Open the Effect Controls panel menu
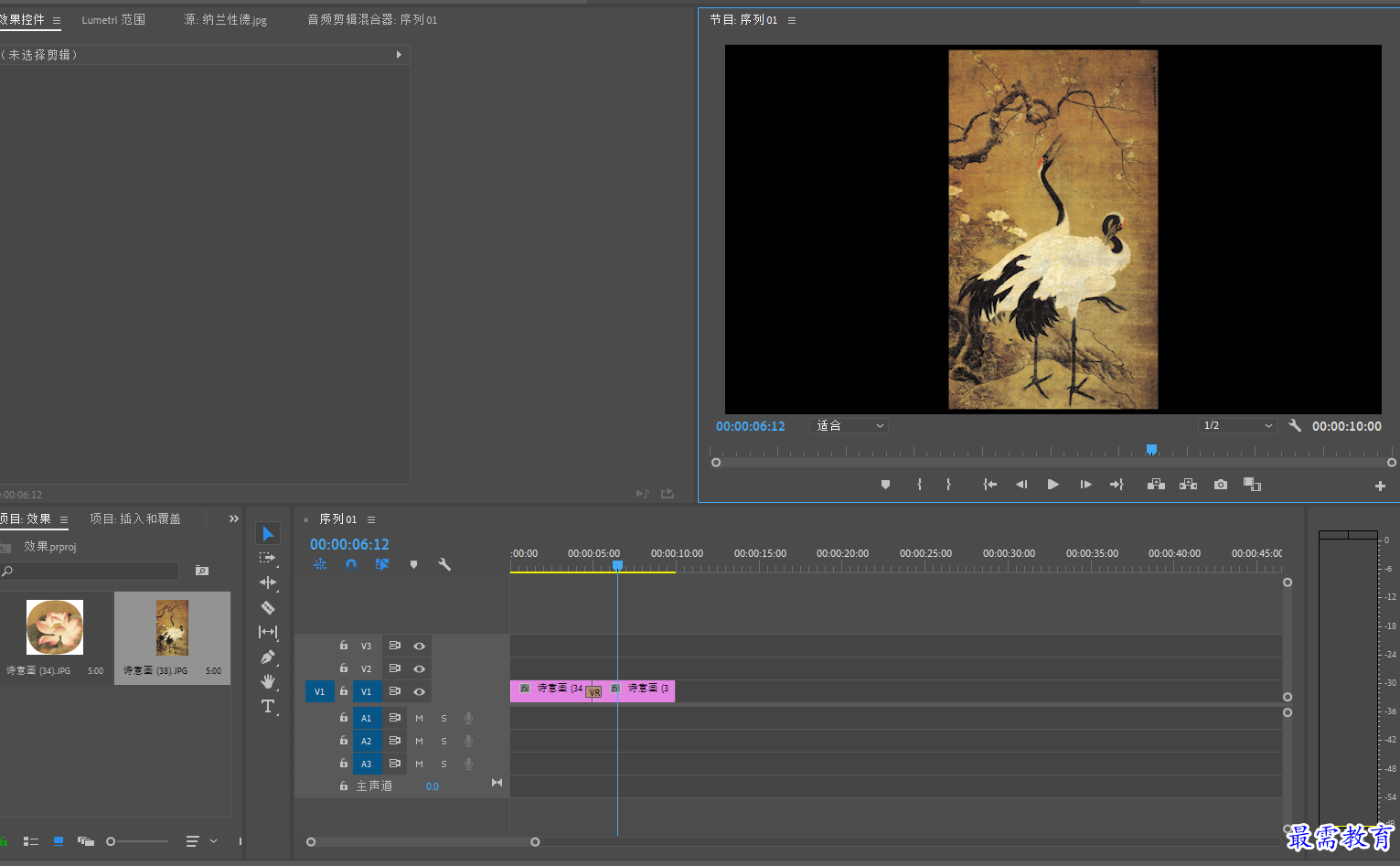This screenshot has width=1400, height=866. 57,20
